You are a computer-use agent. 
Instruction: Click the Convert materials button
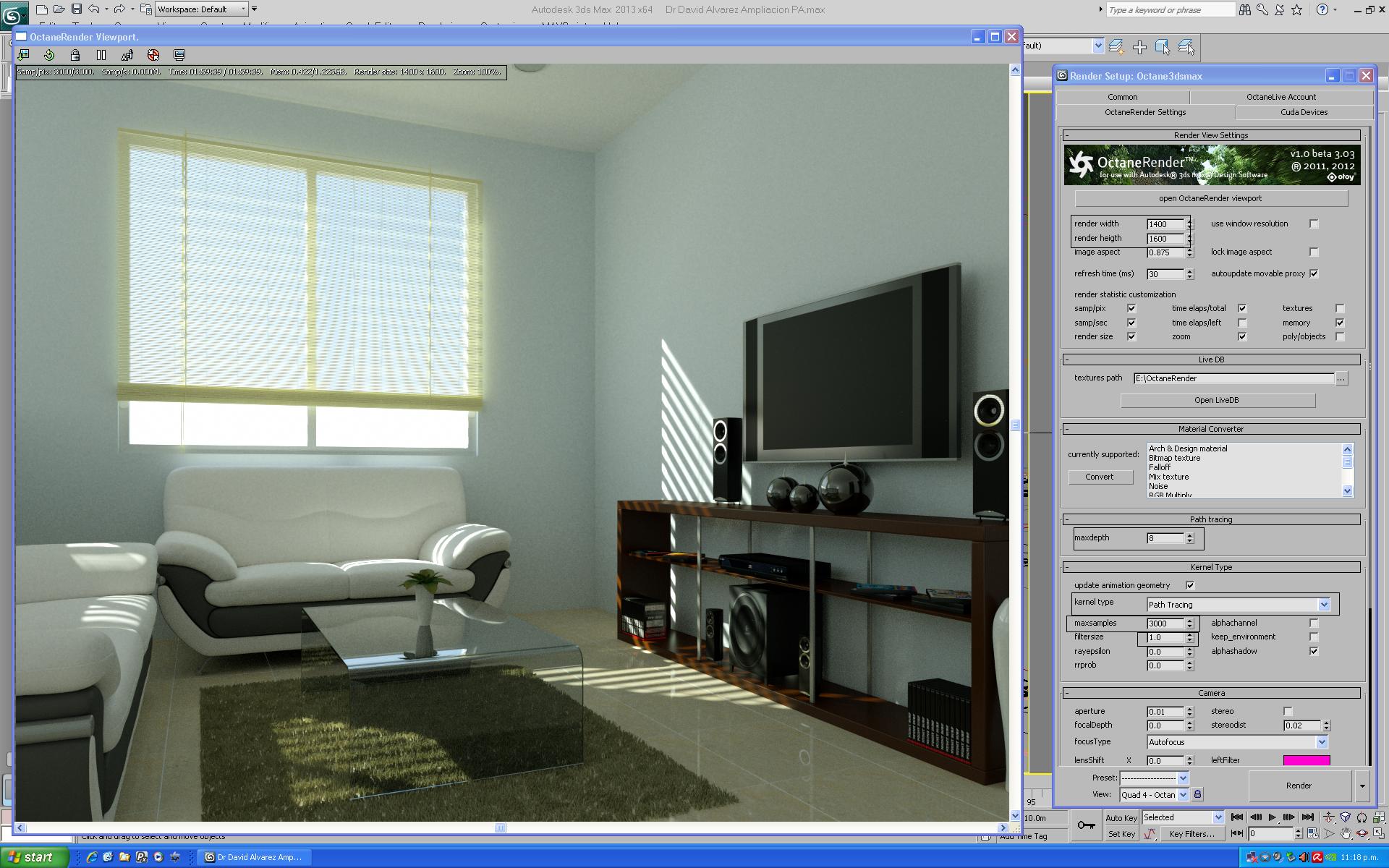click(1099, 477)
